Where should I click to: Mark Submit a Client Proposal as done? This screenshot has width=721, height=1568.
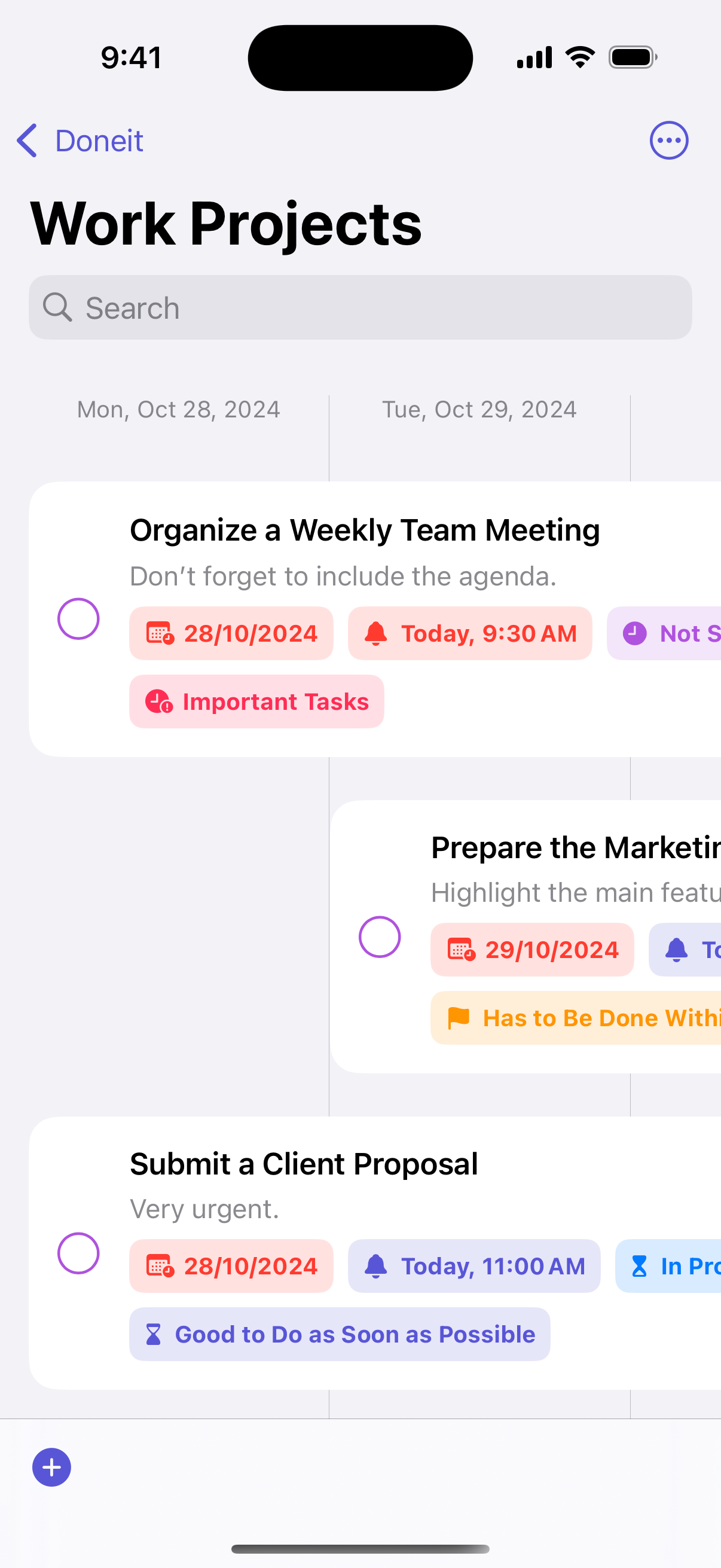[78, 1253]
